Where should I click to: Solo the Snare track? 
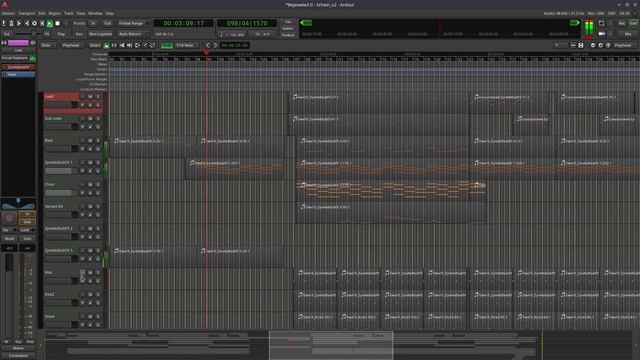(98, 317)
